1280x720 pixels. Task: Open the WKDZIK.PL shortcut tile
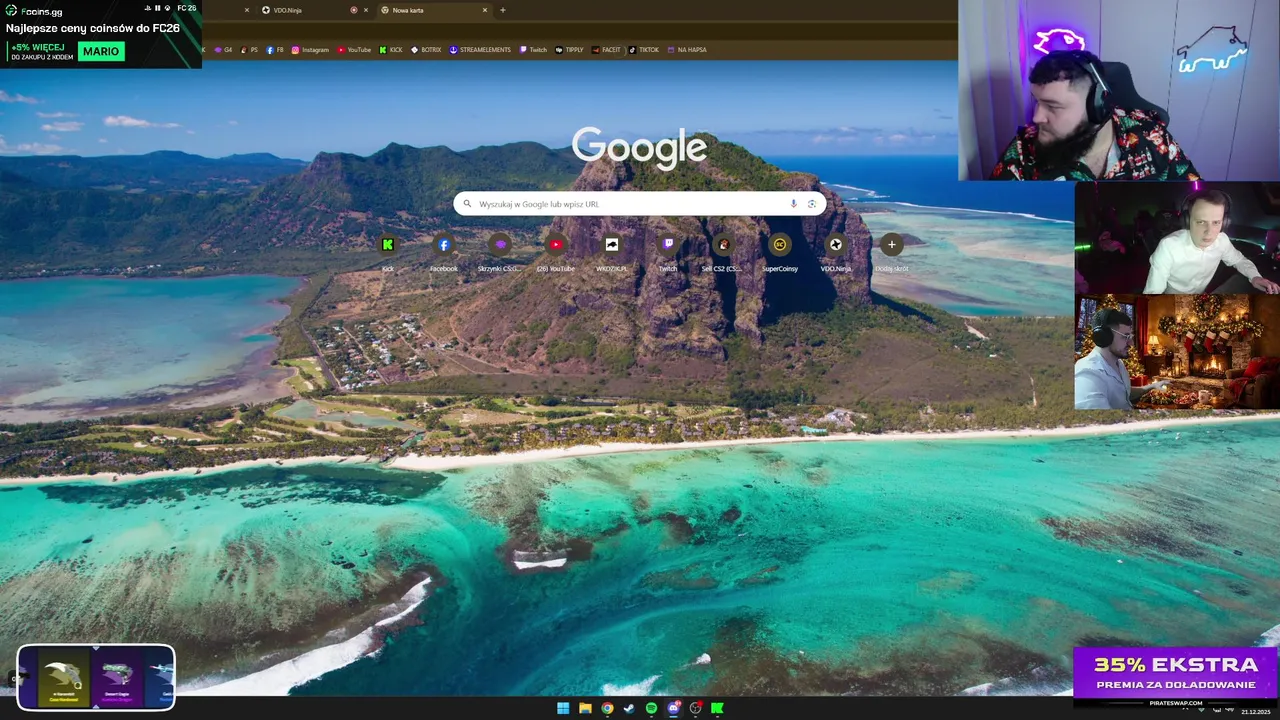612,251
